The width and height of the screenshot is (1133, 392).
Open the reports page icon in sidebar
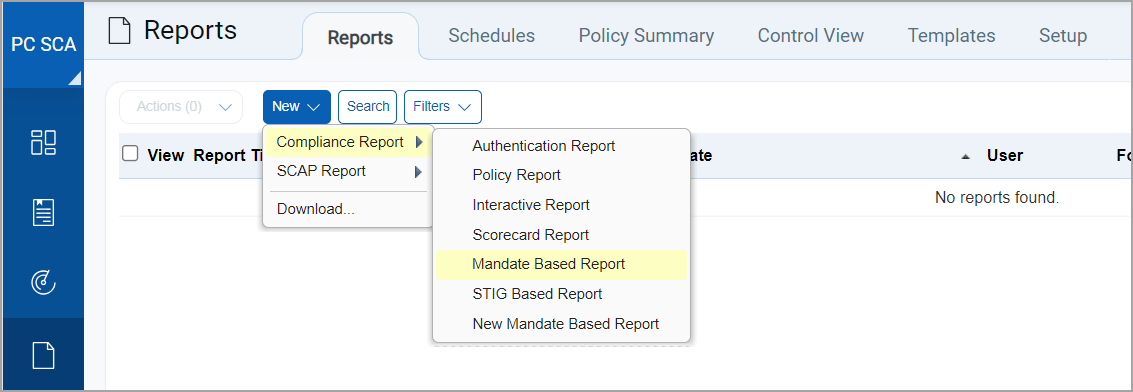click(x=43, y=355)
